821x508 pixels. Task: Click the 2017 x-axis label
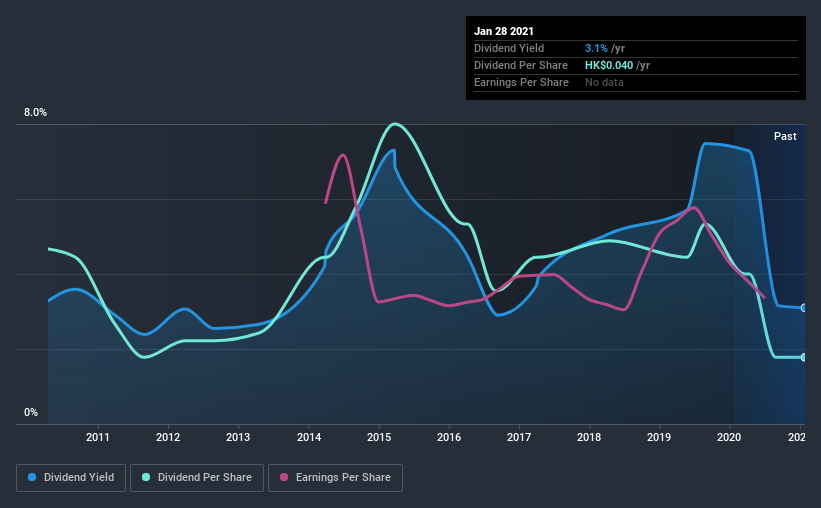coord(519,437)
